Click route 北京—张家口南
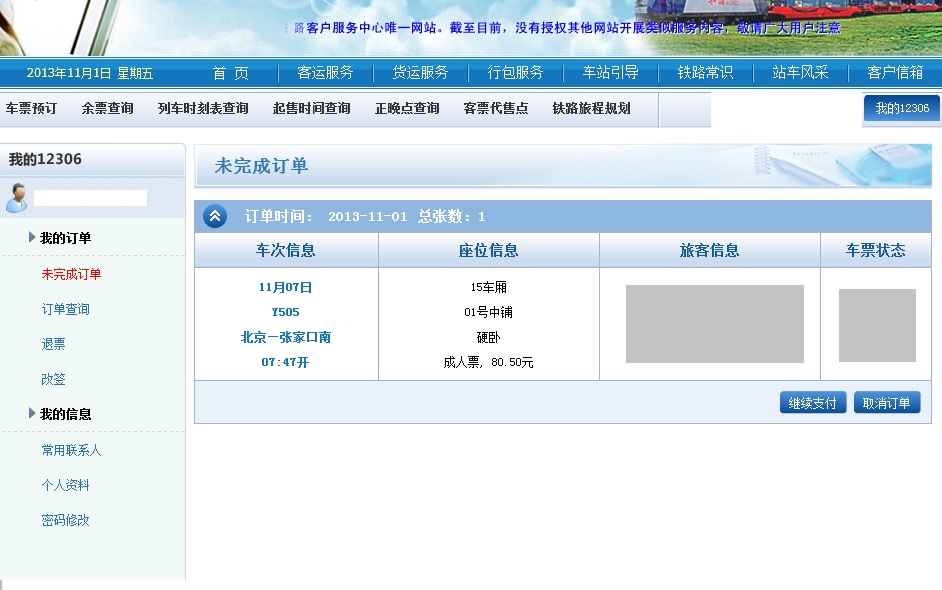The image size is (942, 590). click(286, 338)
